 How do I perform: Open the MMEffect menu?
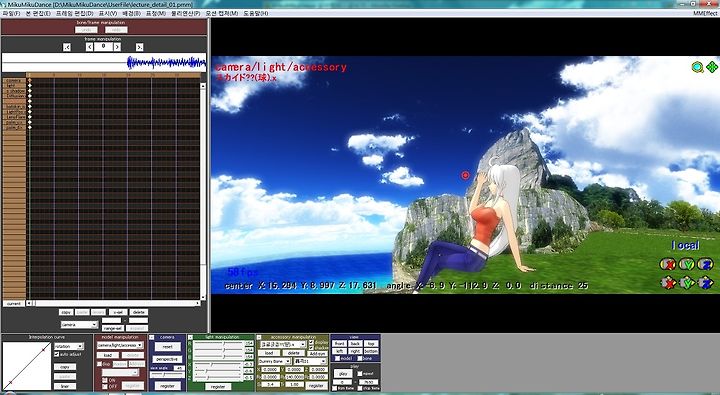pos(705,13)
